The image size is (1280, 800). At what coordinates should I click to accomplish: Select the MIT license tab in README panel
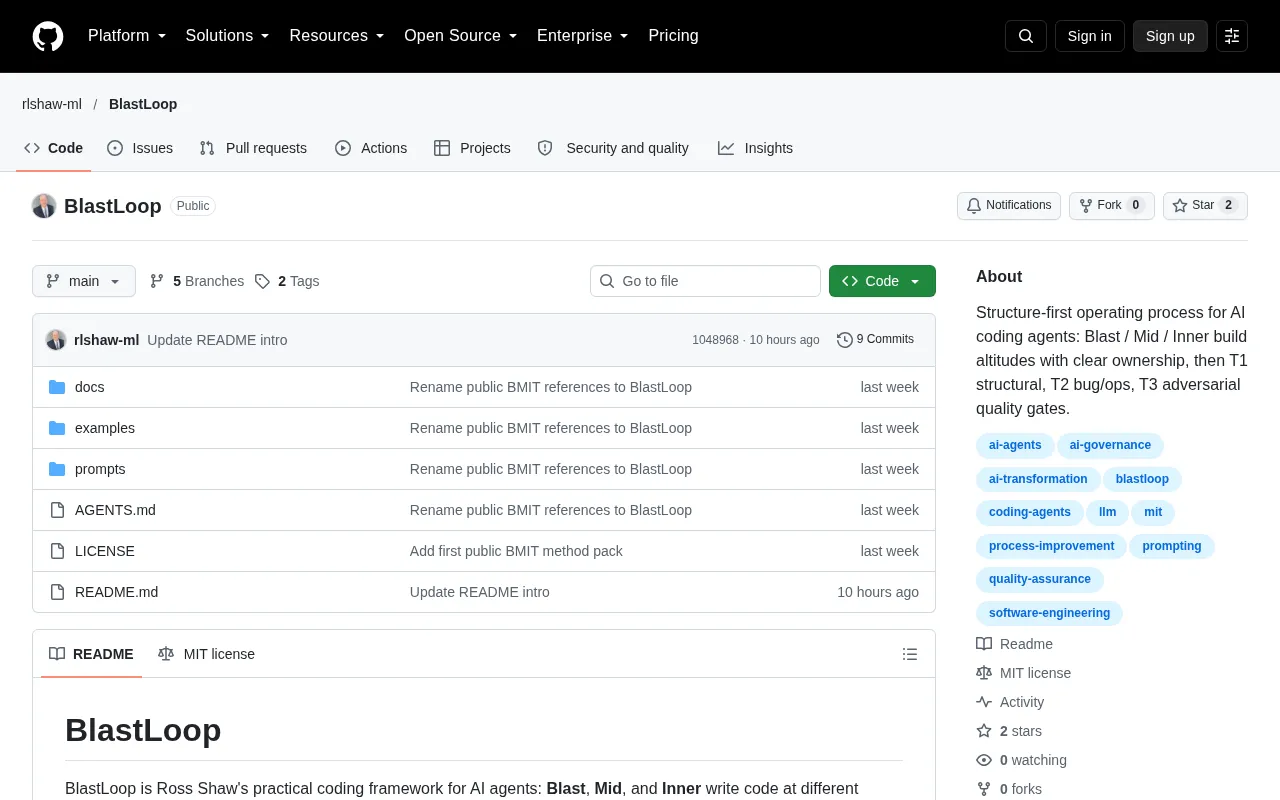206,654
